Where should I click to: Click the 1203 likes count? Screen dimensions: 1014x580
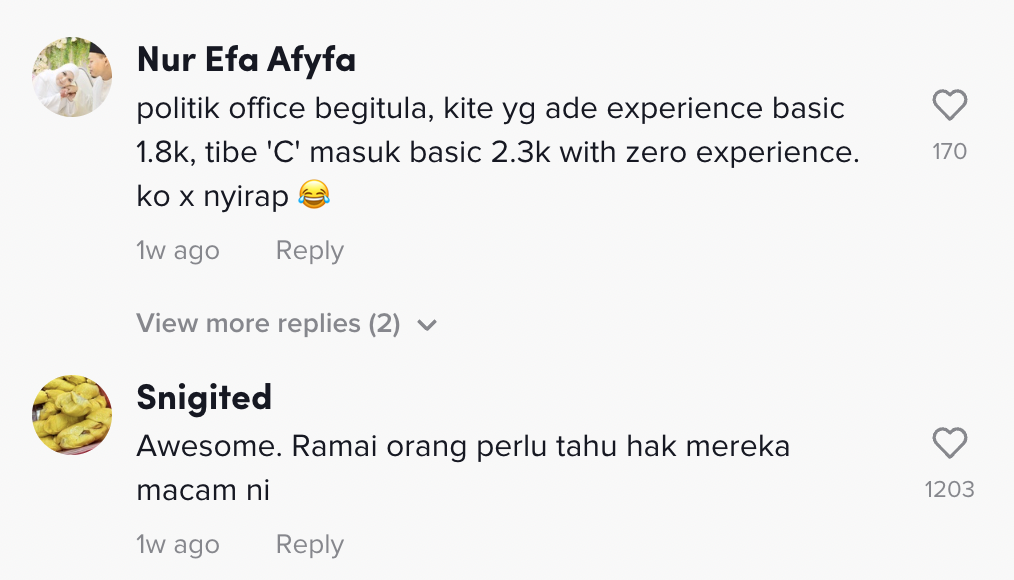pos(949,489)
